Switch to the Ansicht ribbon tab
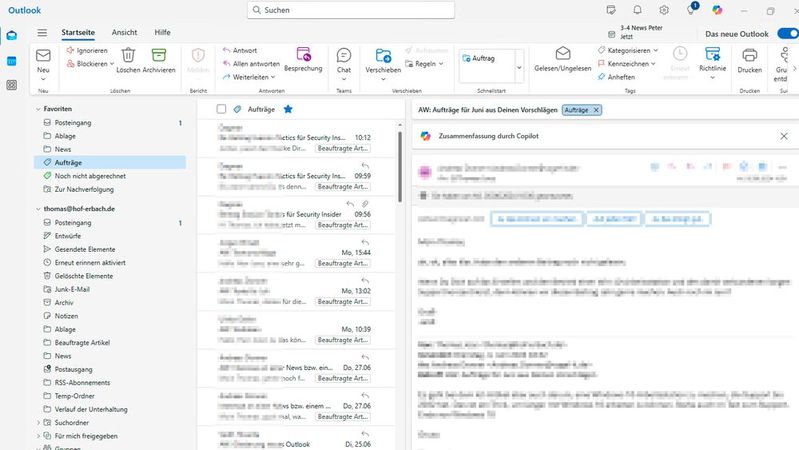The height and width of the screenshot is (450, 799). point(124,32)
